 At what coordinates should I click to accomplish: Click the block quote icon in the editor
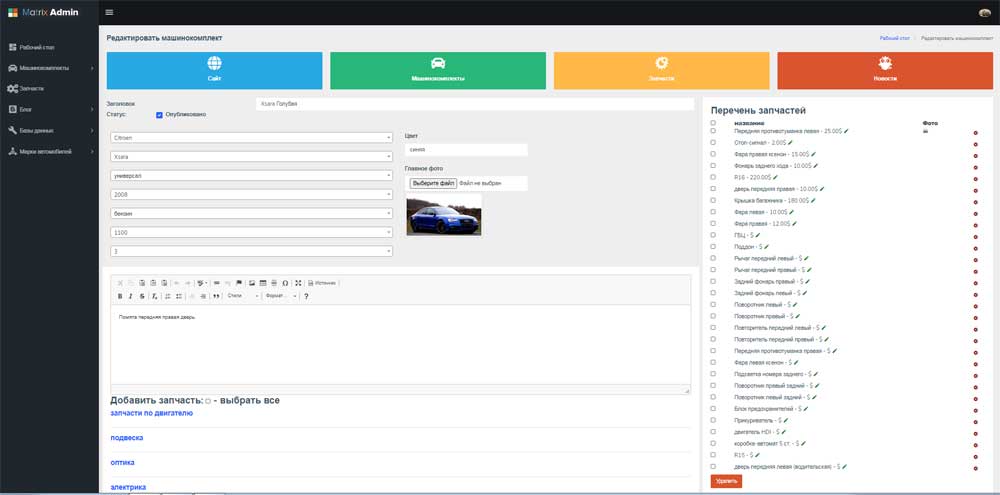click(x=216, y=296)
